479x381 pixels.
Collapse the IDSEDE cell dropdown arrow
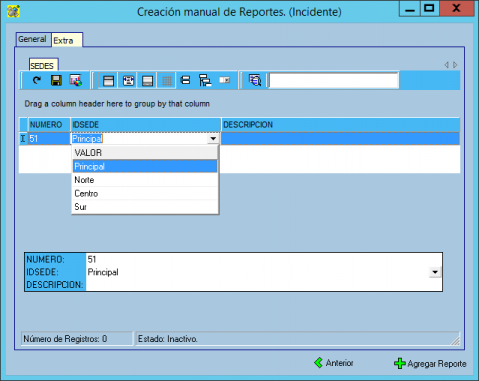pos(213,139)
